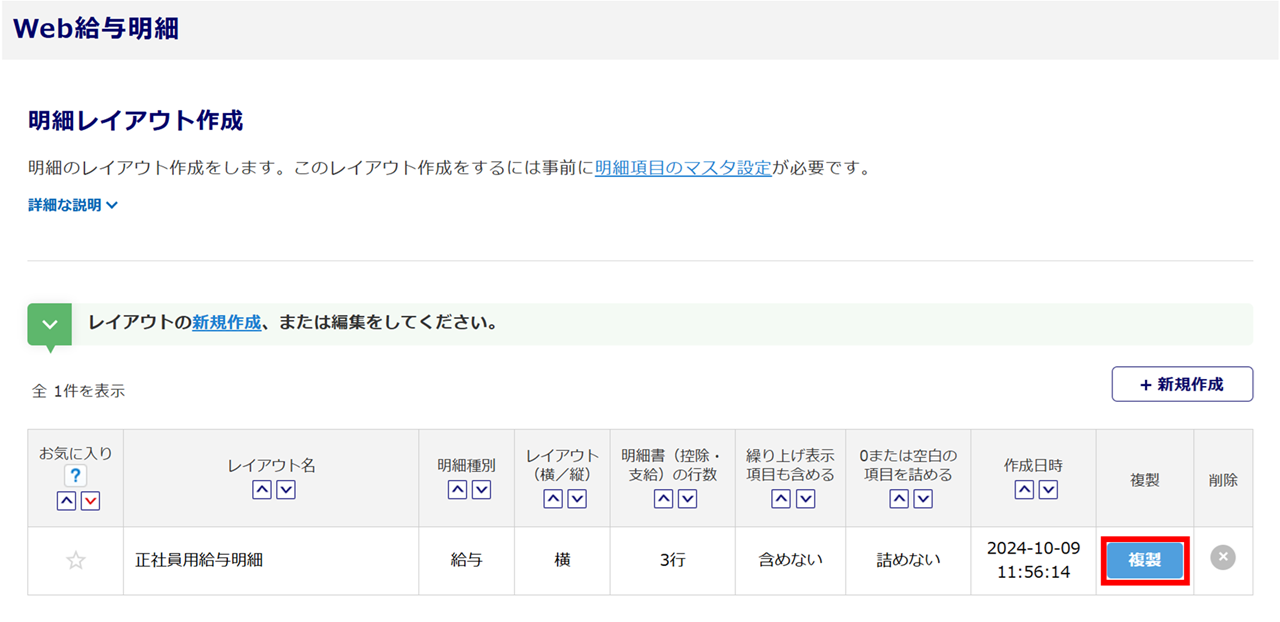
Task: Sort 明細書の行数 column ascending
Action: click(663, 498)
